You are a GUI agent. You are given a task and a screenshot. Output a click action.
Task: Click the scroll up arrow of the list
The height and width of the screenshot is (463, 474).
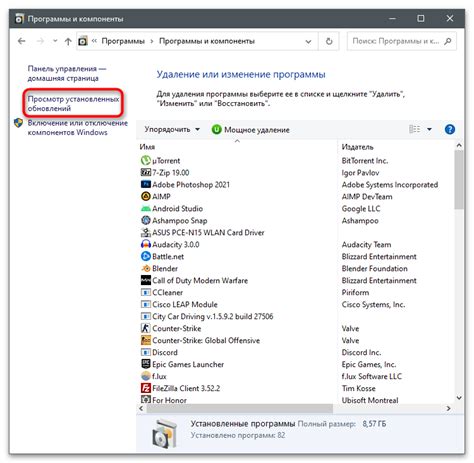pos(459,145)
